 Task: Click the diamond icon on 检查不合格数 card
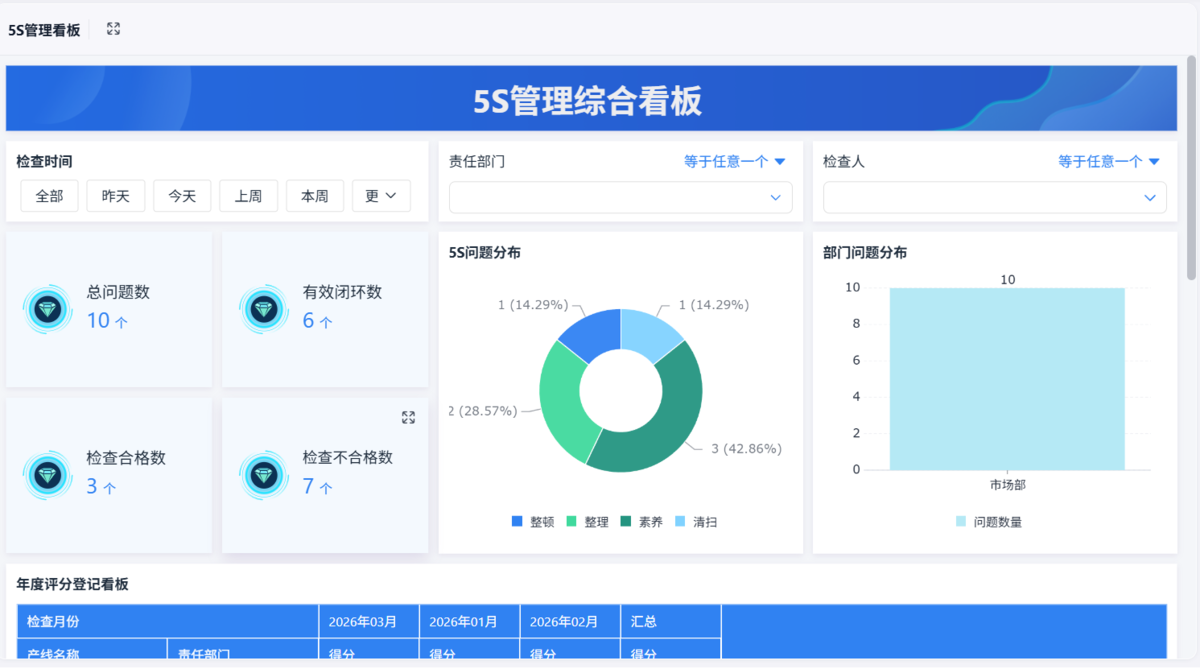(264, 475)
